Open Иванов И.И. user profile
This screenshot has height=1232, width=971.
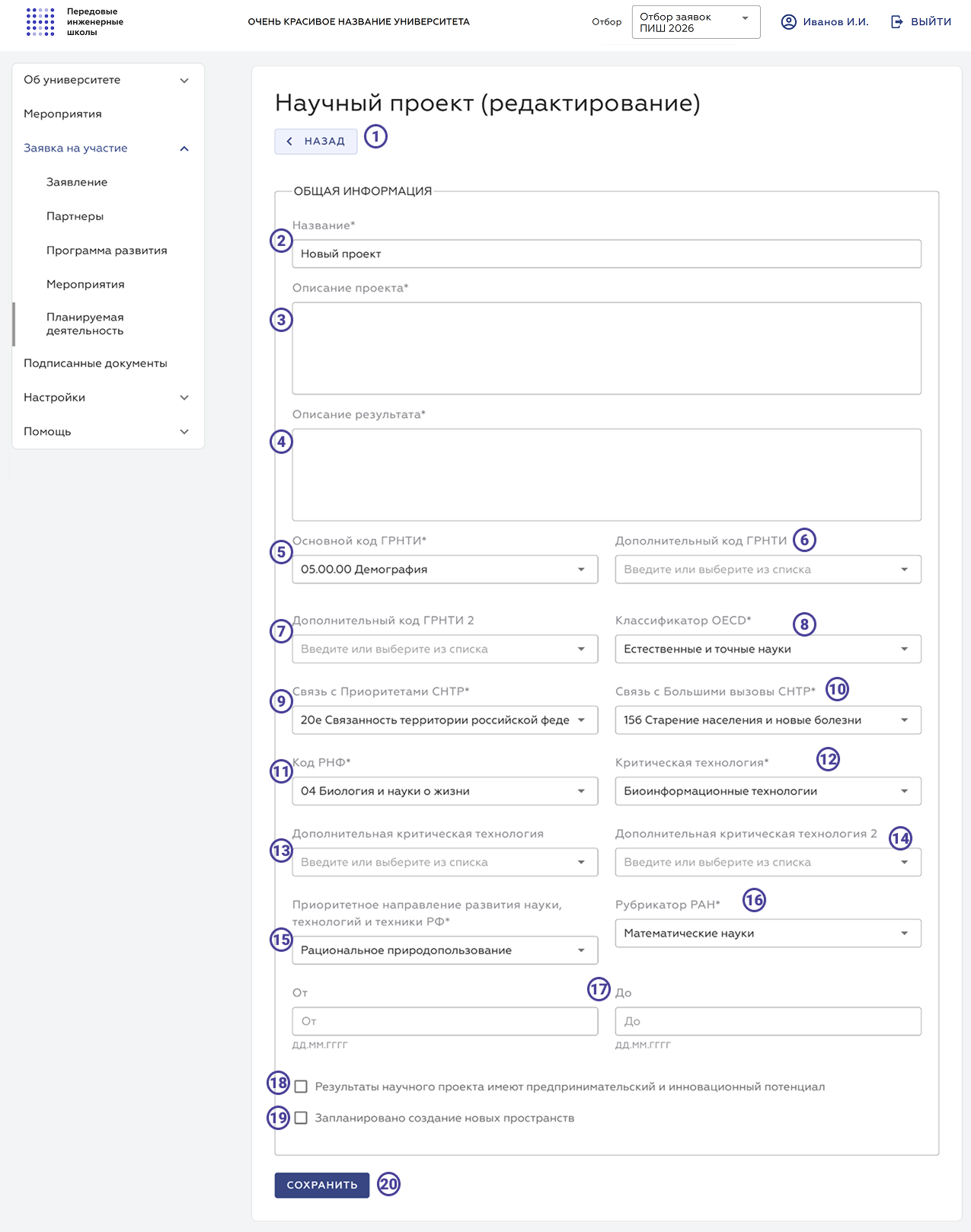(835, 22)
